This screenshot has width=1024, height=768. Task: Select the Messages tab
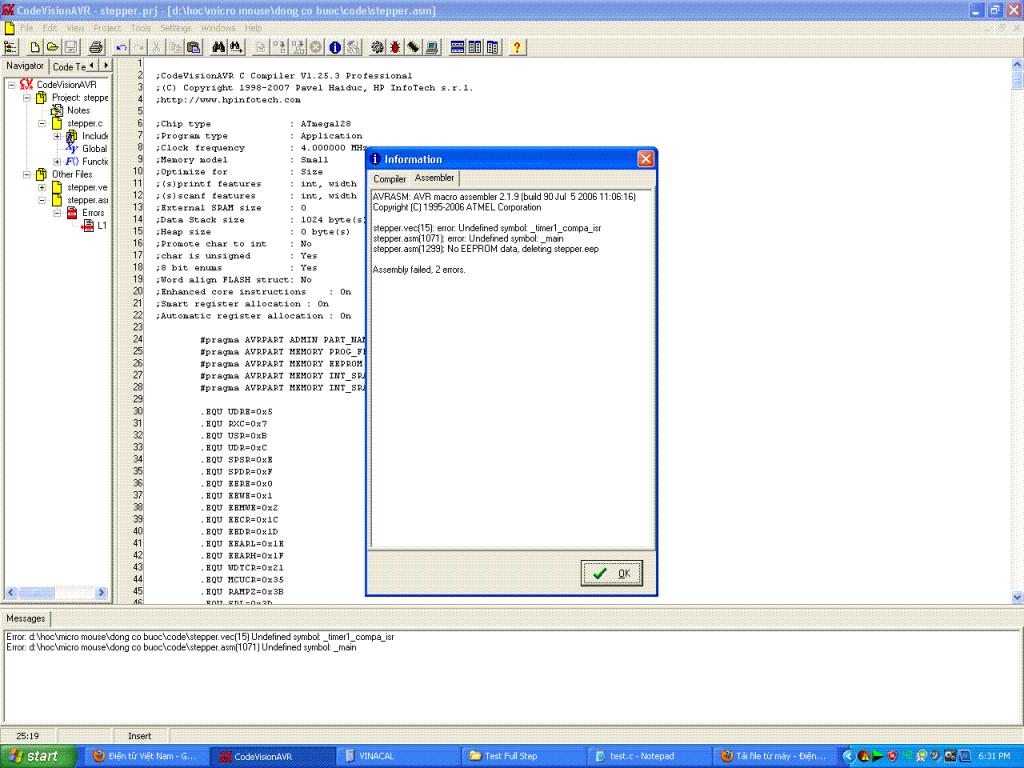point(26,618)
